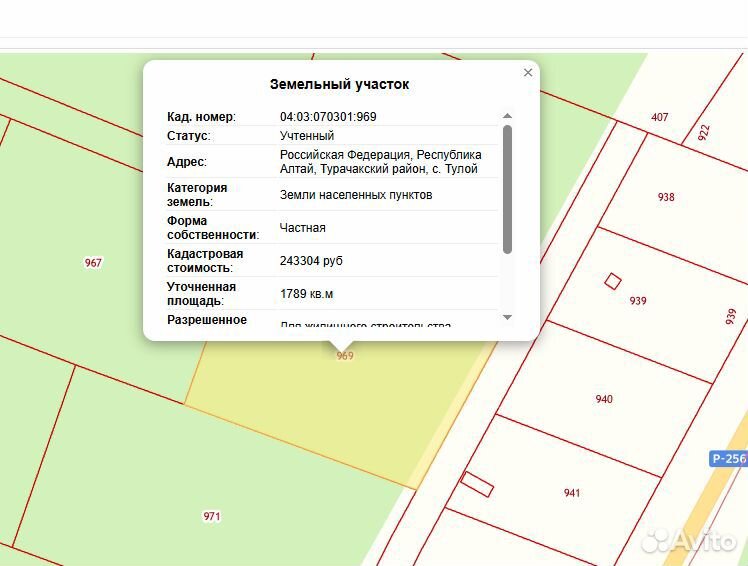
Task: Click the address Российская Федерация, Республика Алтай
Action: pos(381,162)
